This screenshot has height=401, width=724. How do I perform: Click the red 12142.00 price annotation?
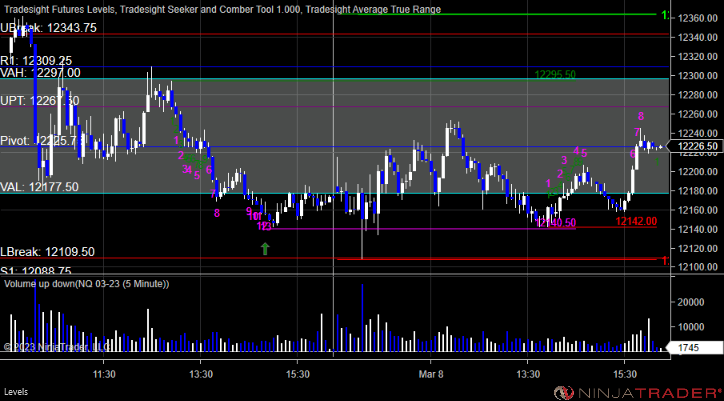[x=636, y=221]
